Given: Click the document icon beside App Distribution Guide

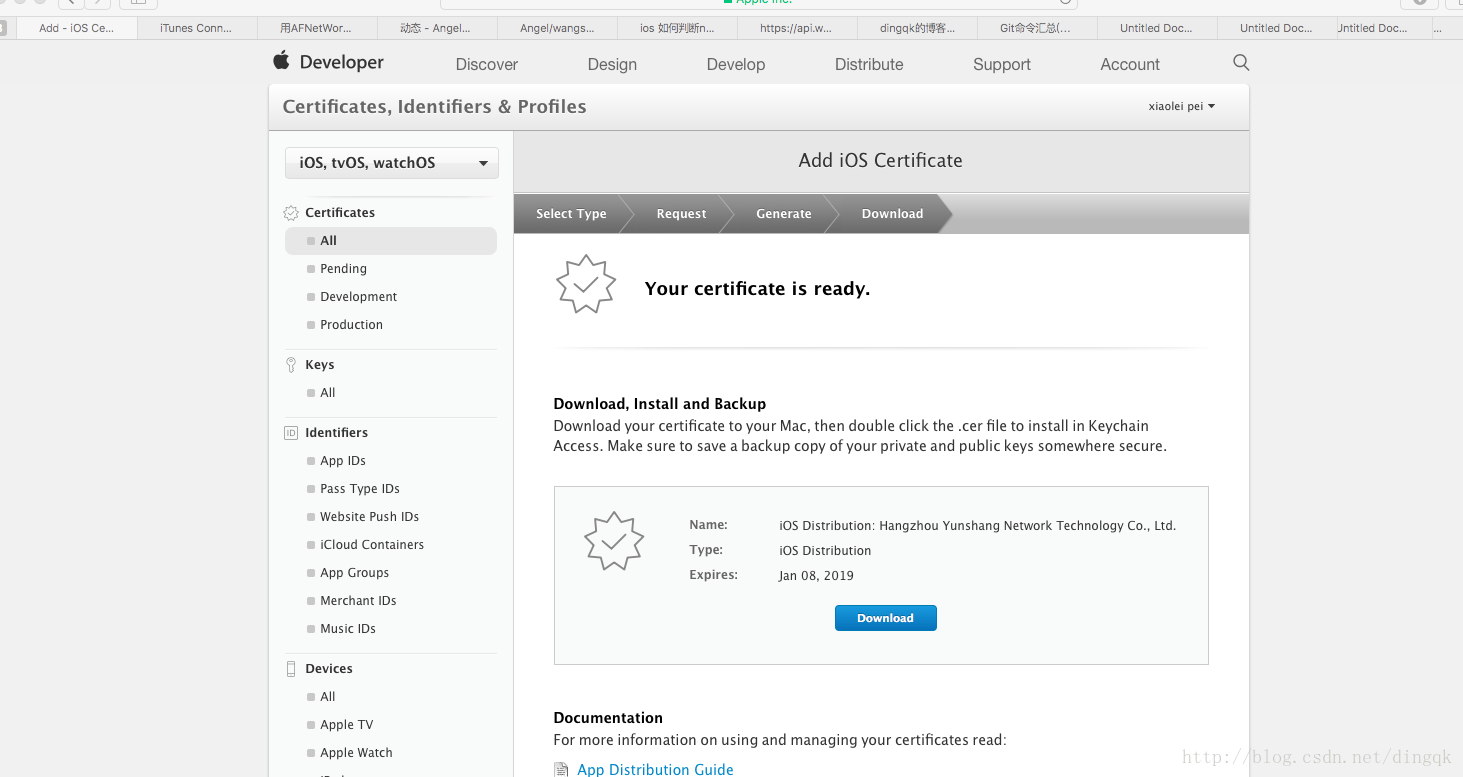Looking at the screenshot, I should click(x=561, y=770).
